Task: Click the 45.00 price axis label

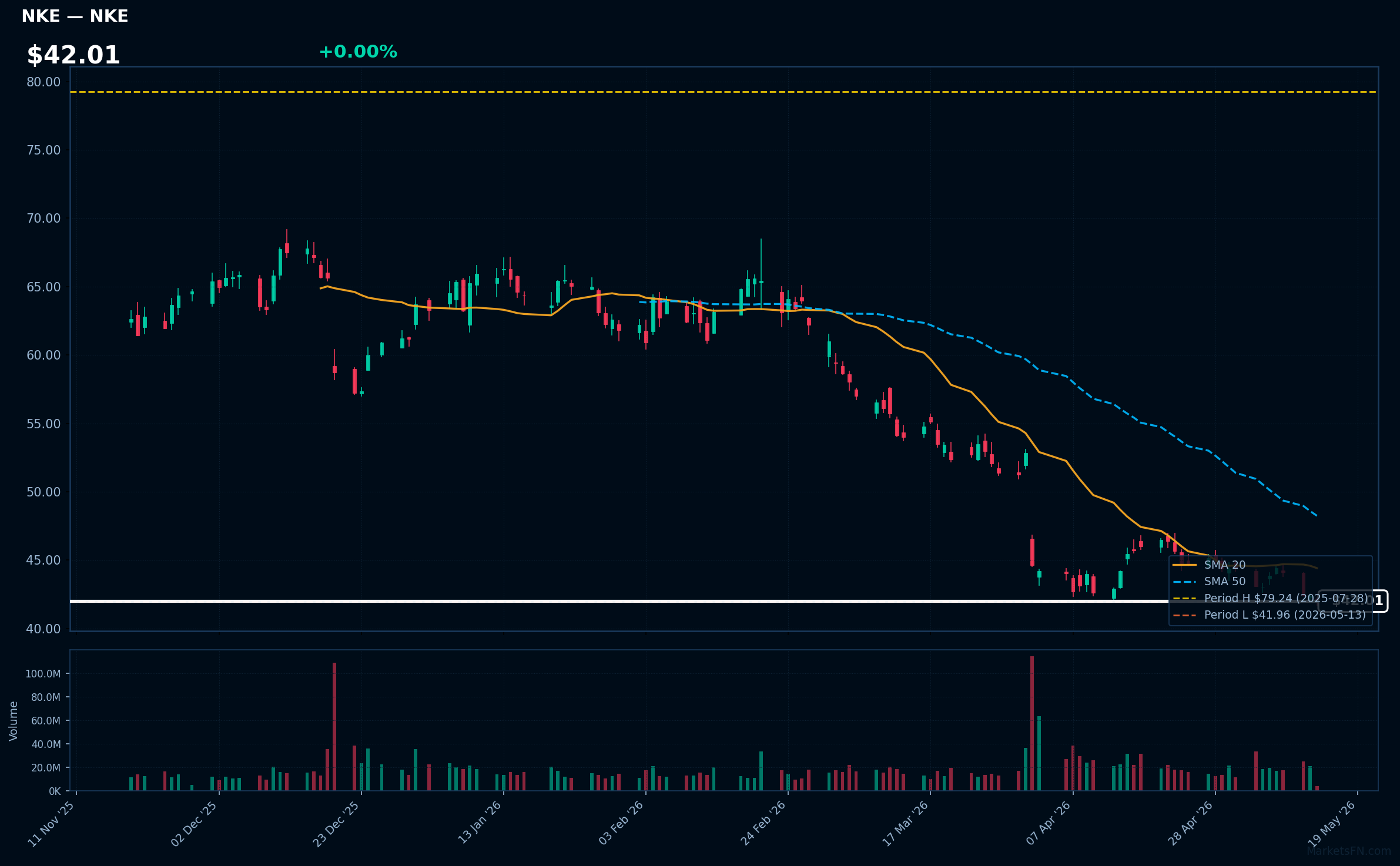Action: pyautogui.click(x=43, y=560)
